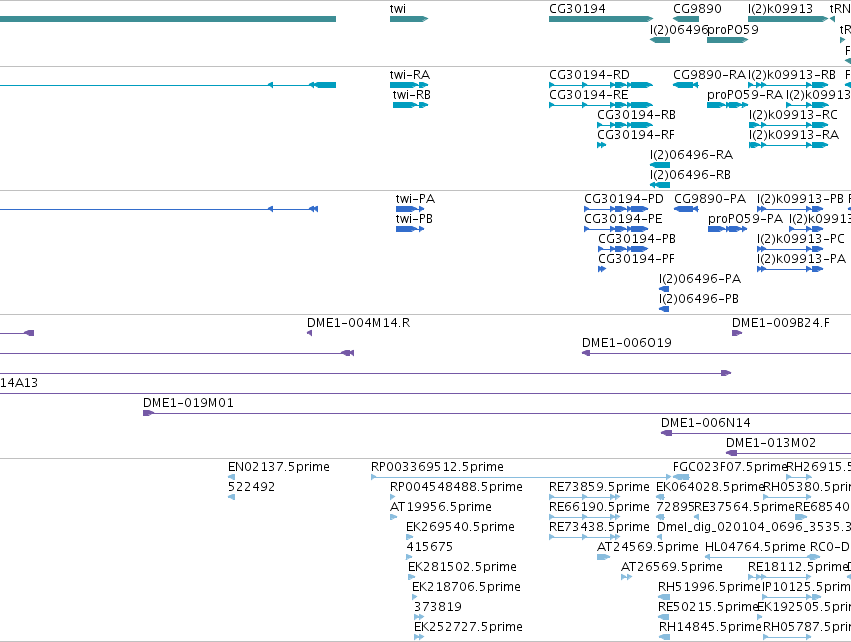The image size is (851, 642).
Task: Select EST feature 373819
Action: [x=418, y=617]
